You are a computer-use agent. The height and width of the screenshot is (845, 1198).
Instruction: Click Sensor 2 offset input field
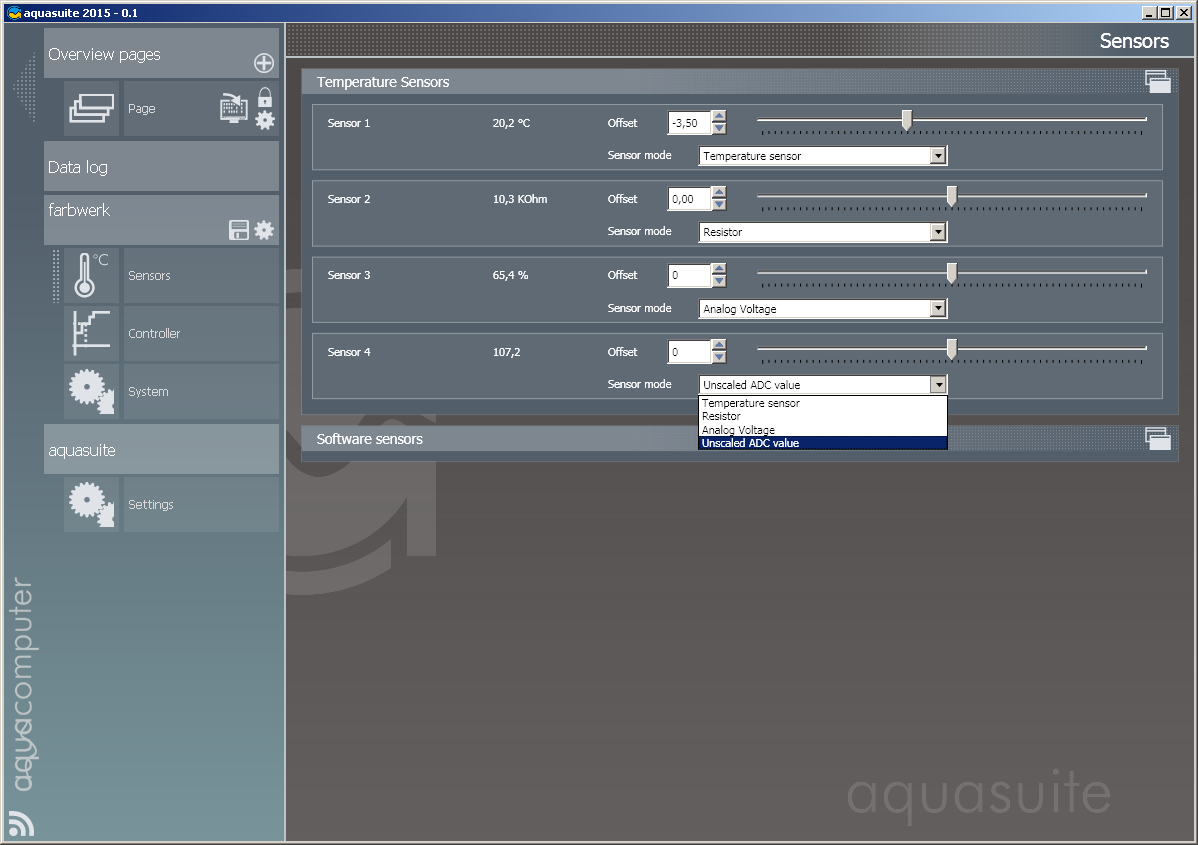689,199
